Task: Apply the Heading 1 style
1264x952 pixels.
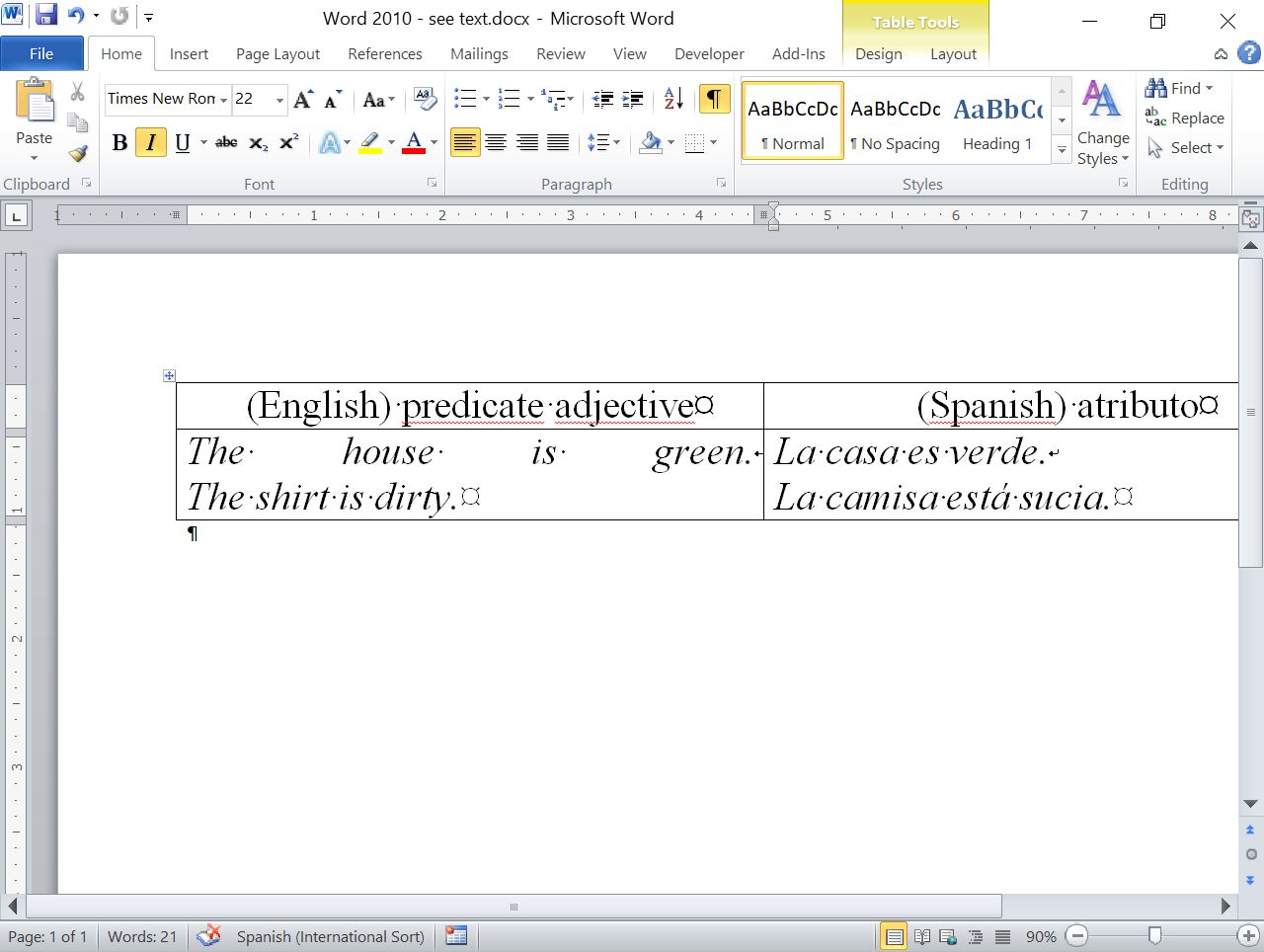Action: (x=997, y=121)
